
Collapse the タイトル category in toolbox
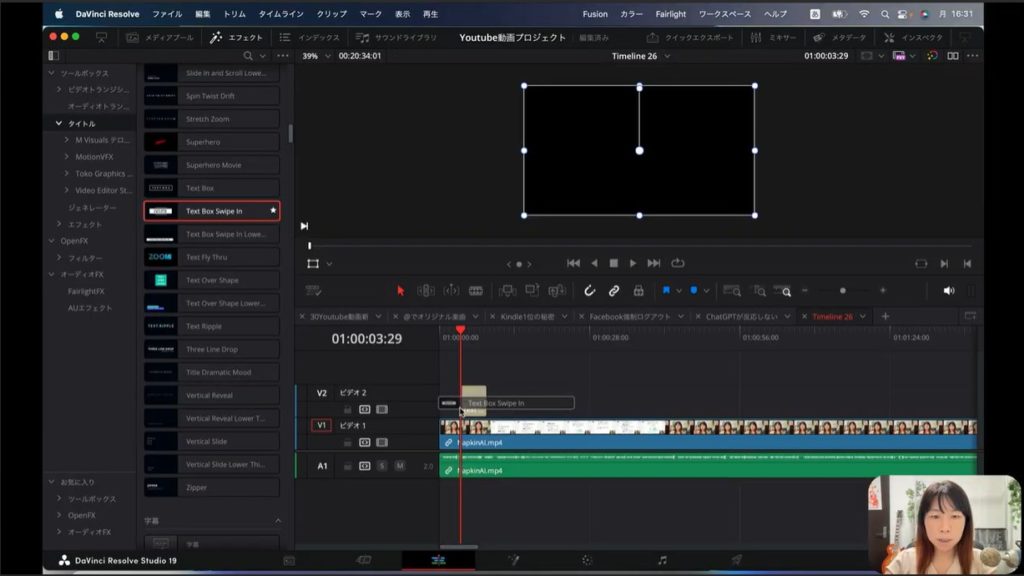[59, 123]
